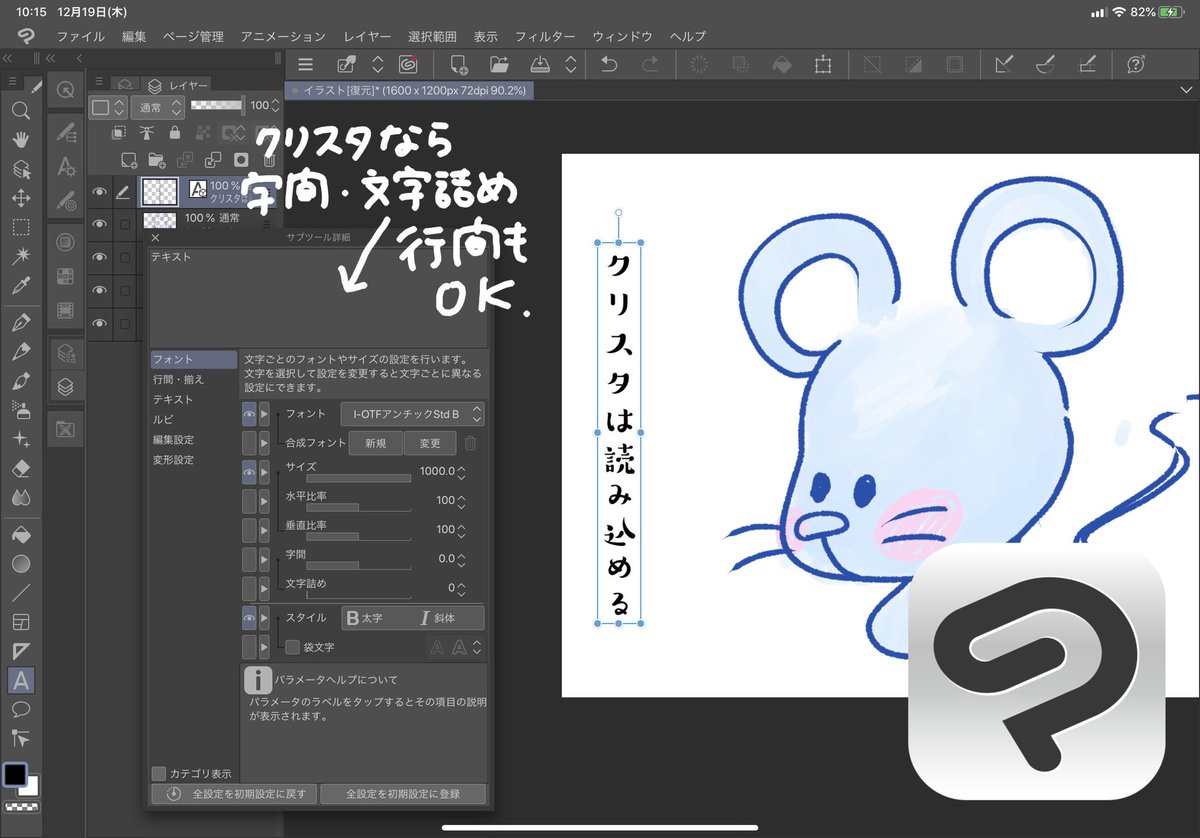The height and width of the screenshot is (838, 1200).
Task: Select the Airbrush spray tool
Action: pyautogui.click(x=20, y=410)
